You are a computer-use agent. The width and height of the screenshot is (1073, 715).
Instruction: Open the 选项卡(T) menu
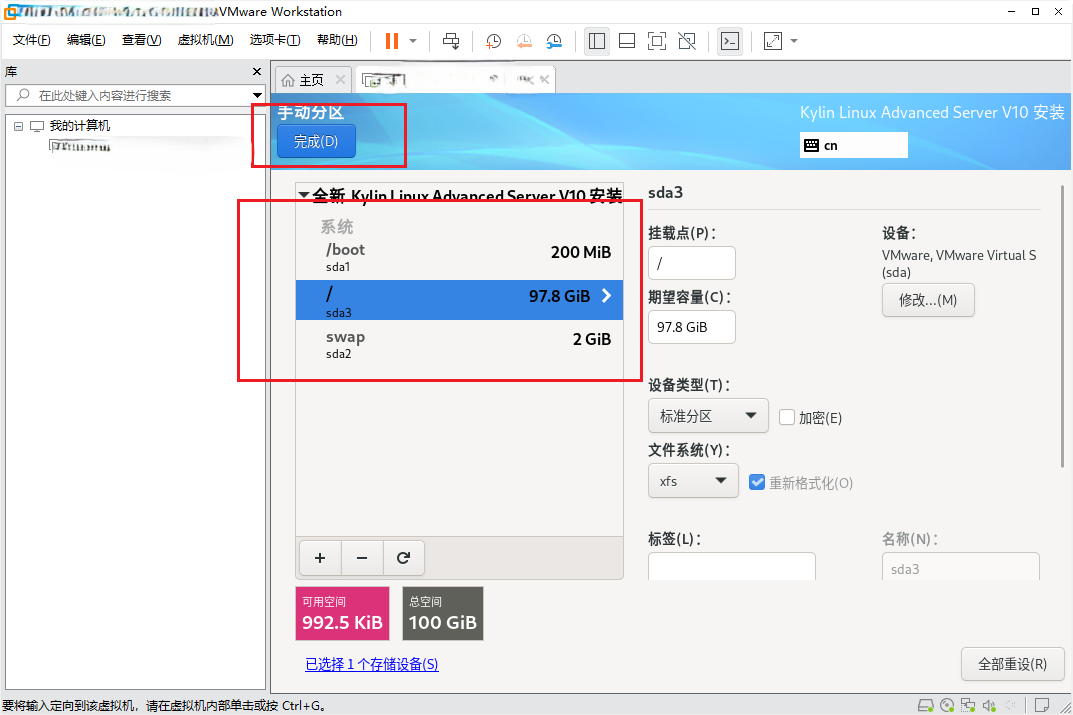(275, 40)
